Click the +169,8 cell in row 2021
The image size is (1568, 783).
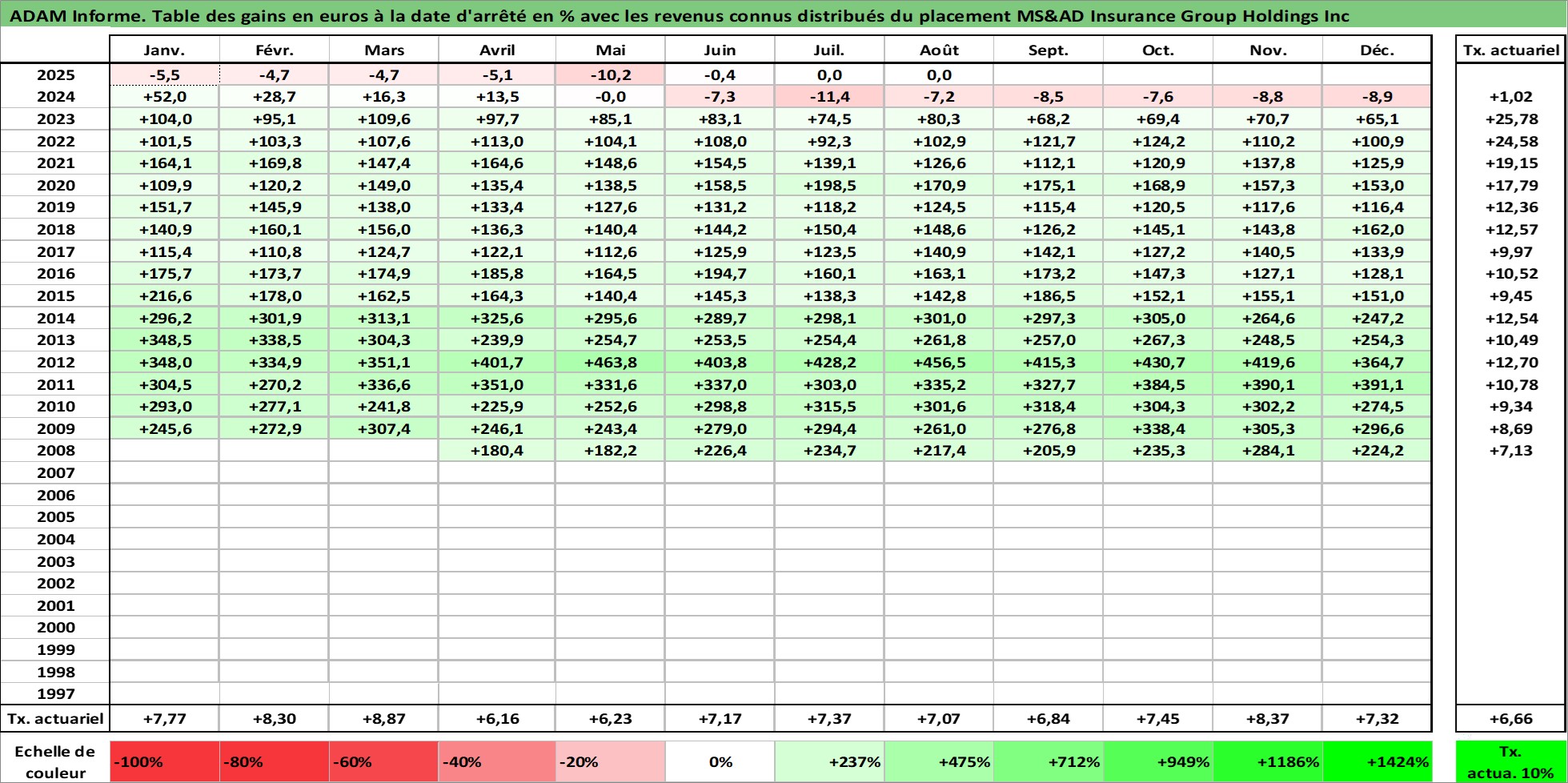tap(274, 163)
